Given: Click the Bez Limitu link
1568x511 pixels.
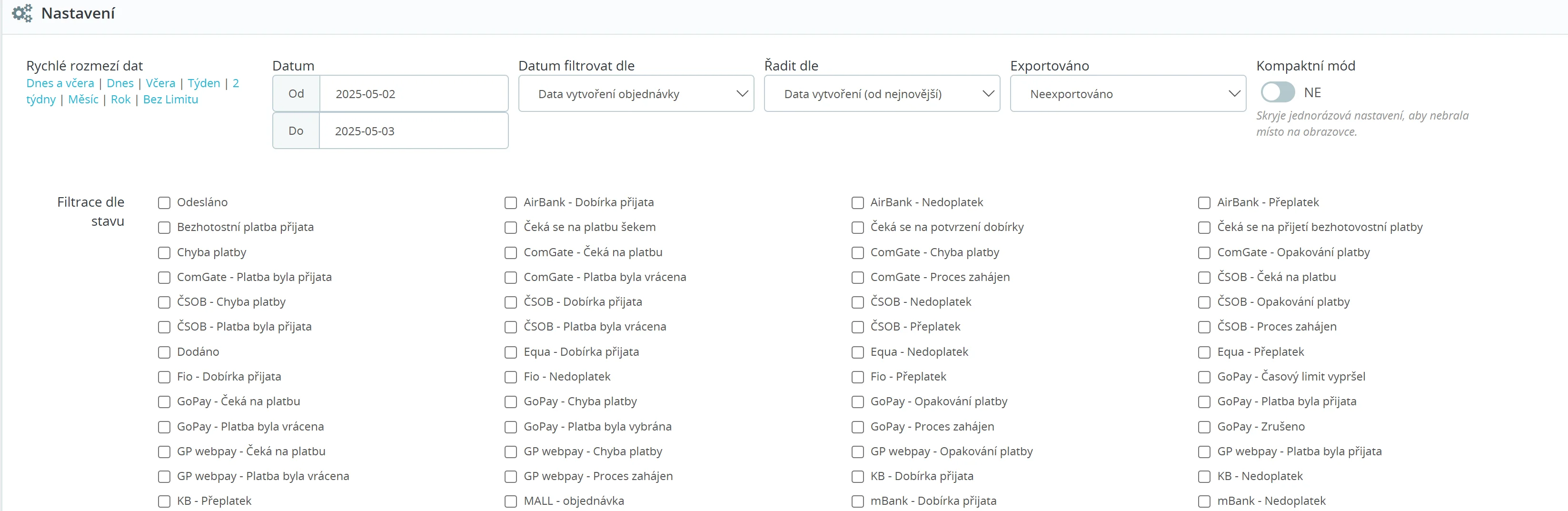Looking at the screenshot, I should (x=170, y=100).
